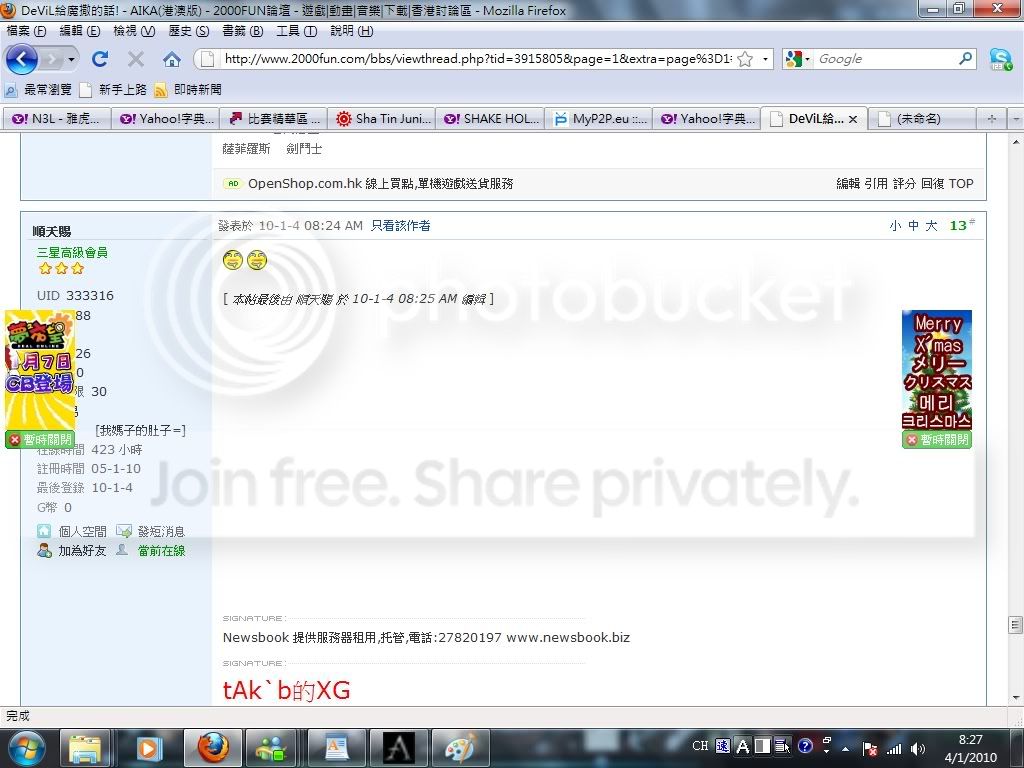Image resolution: width=1024 pixels, height=768 pixels.
Task: Select the large font size option
Action: (931, 226)
